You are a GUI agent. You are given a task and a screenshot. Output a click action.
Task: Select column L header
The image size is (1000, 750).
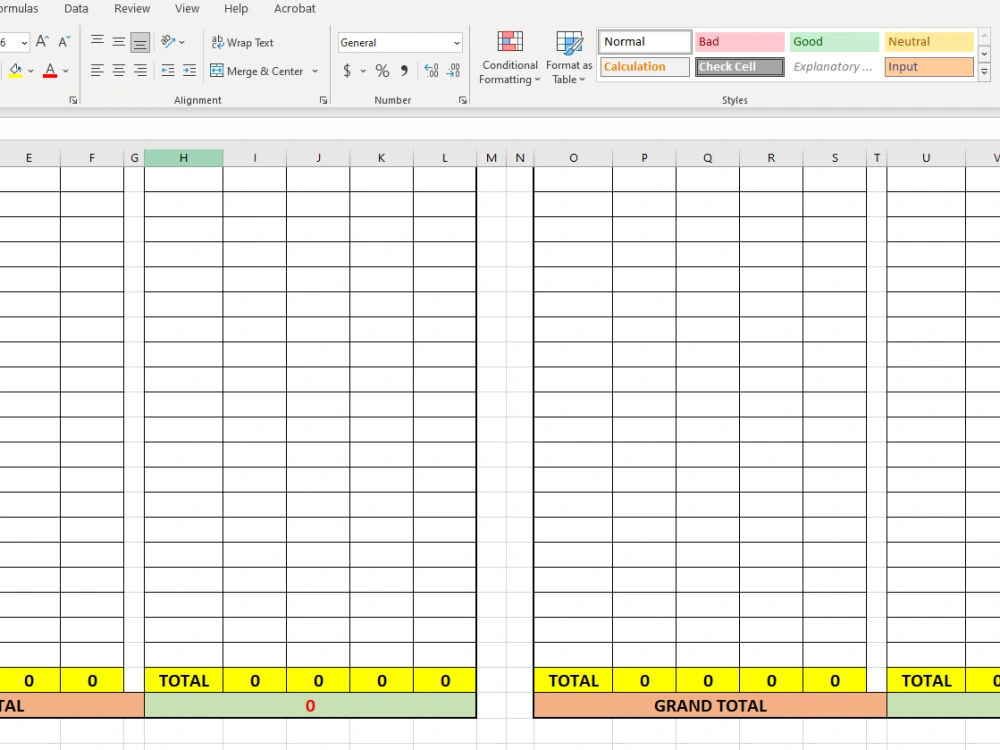click(x=445, y=158)
